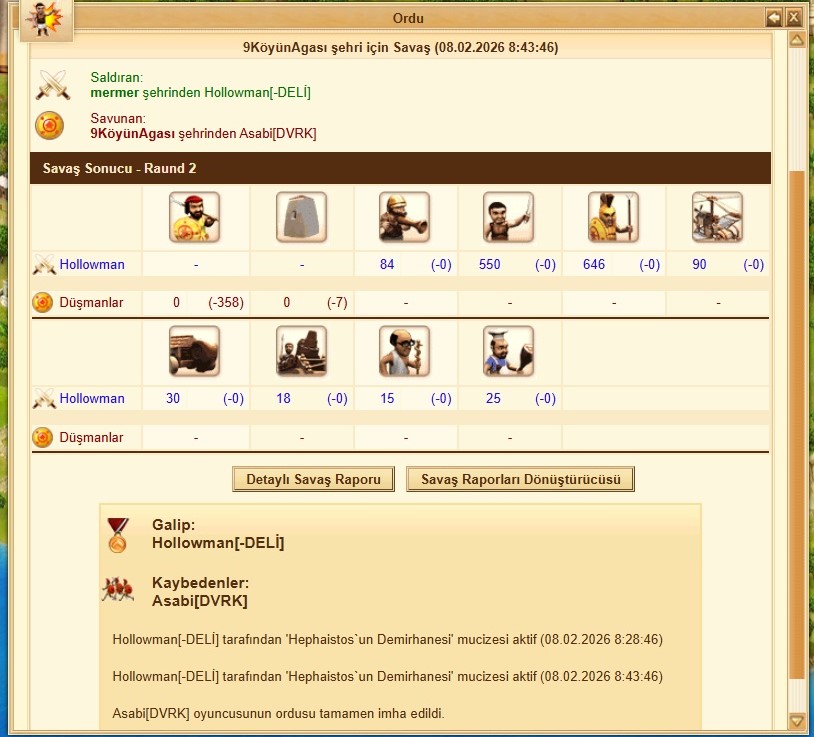
Task: Click scroll down arrow of the report
Action: point(796,721)
